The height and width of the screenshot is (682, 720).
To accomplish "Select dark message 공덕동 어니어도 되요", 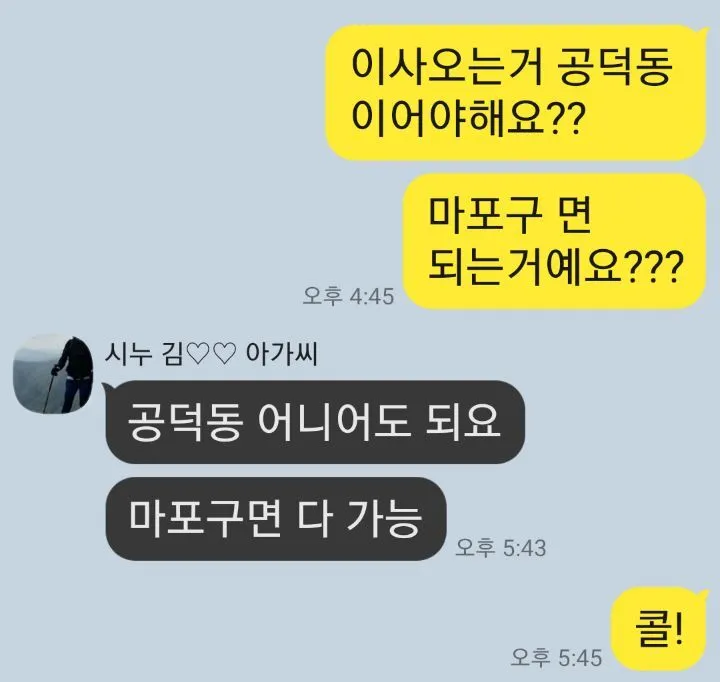I will (x=315, y=422).
